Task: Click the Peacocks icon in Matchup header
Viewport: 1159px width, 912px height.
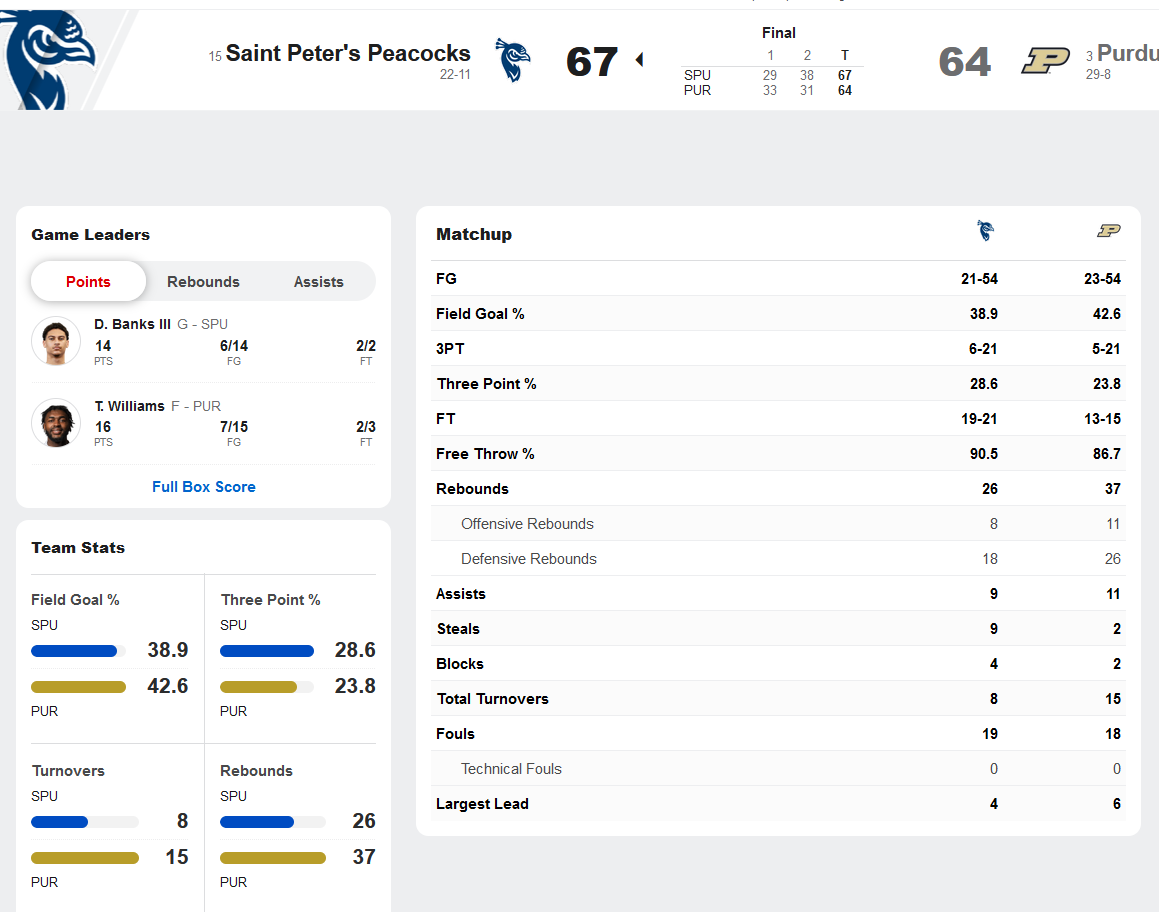Action: coord(985,232)
